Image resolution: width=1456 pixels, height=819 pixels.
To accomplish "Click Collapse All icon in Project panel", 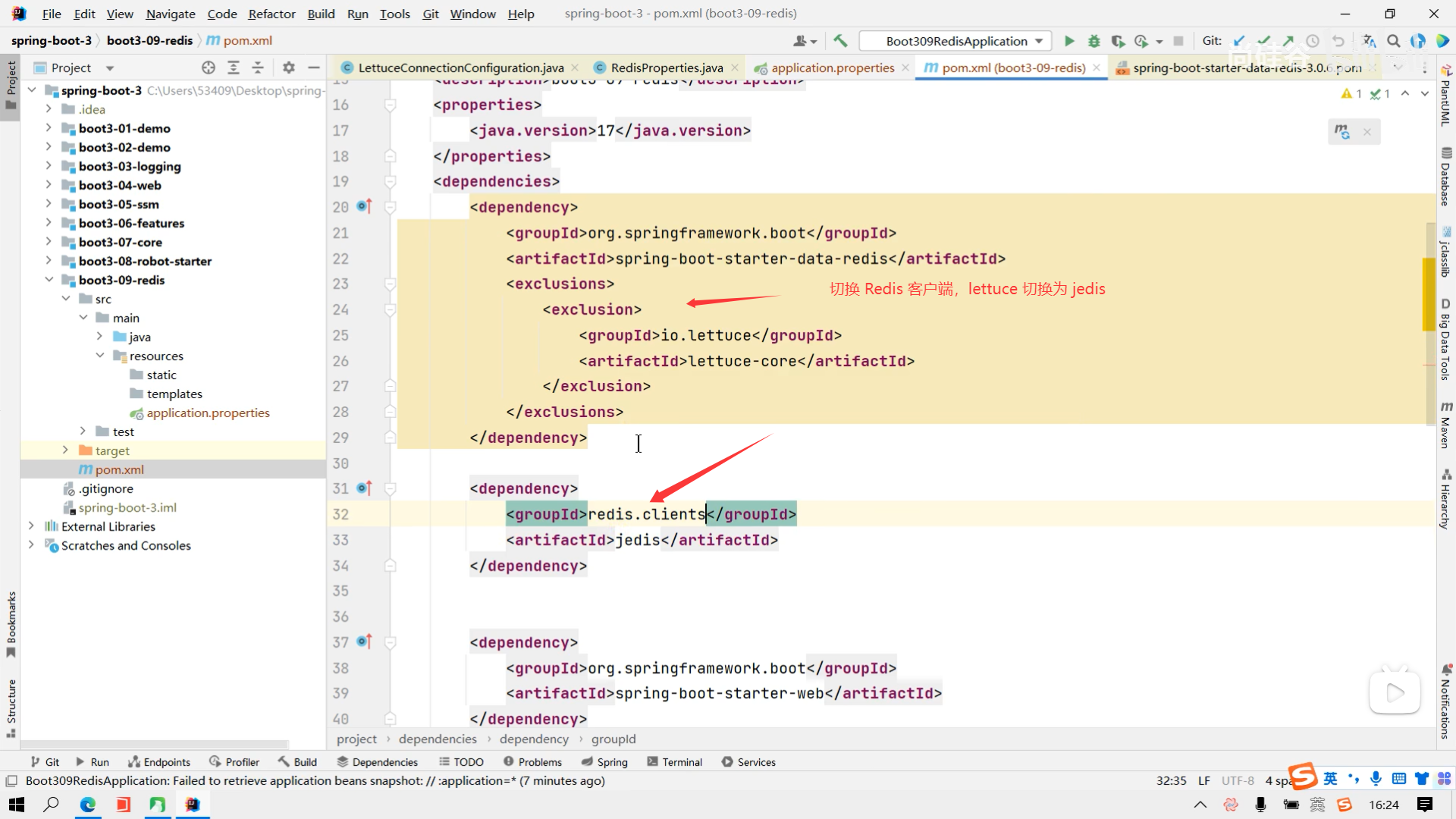I will 258,67.
